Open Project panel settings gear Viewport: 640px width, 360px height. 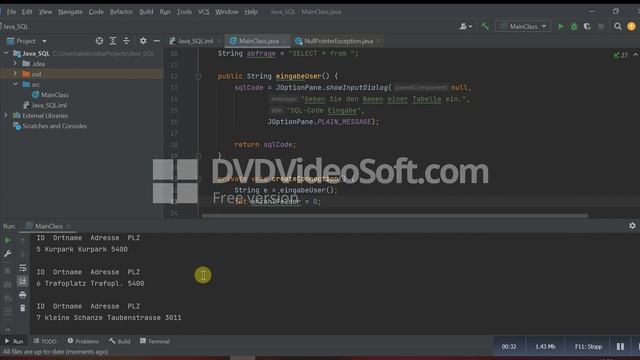pyautogui.click(x=143, y=41)
